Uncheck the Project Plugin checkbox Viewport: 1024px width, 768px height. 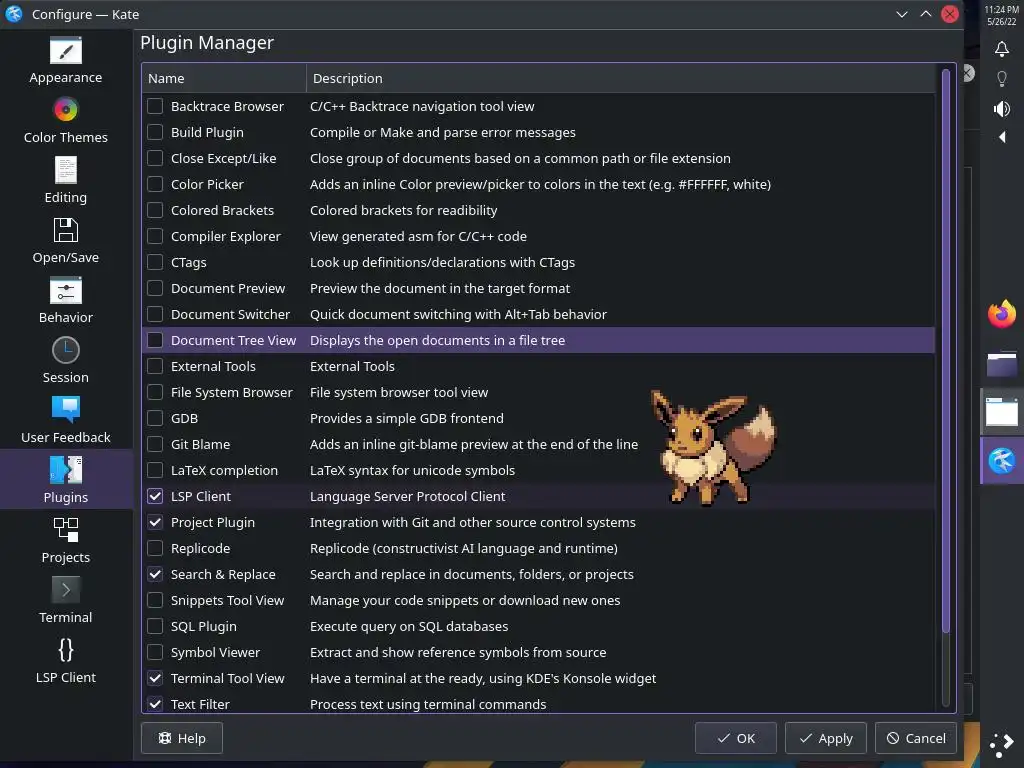tap(155, 522)
